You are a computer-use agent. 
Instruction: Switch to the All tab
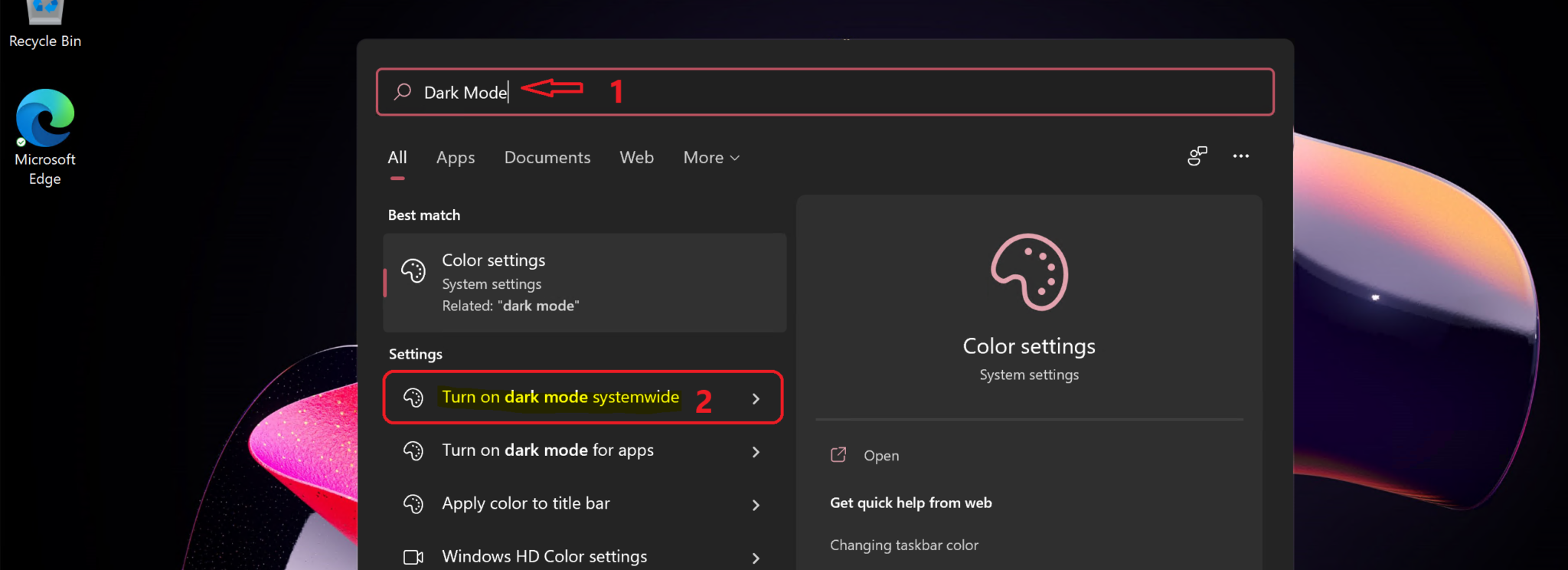397,158
